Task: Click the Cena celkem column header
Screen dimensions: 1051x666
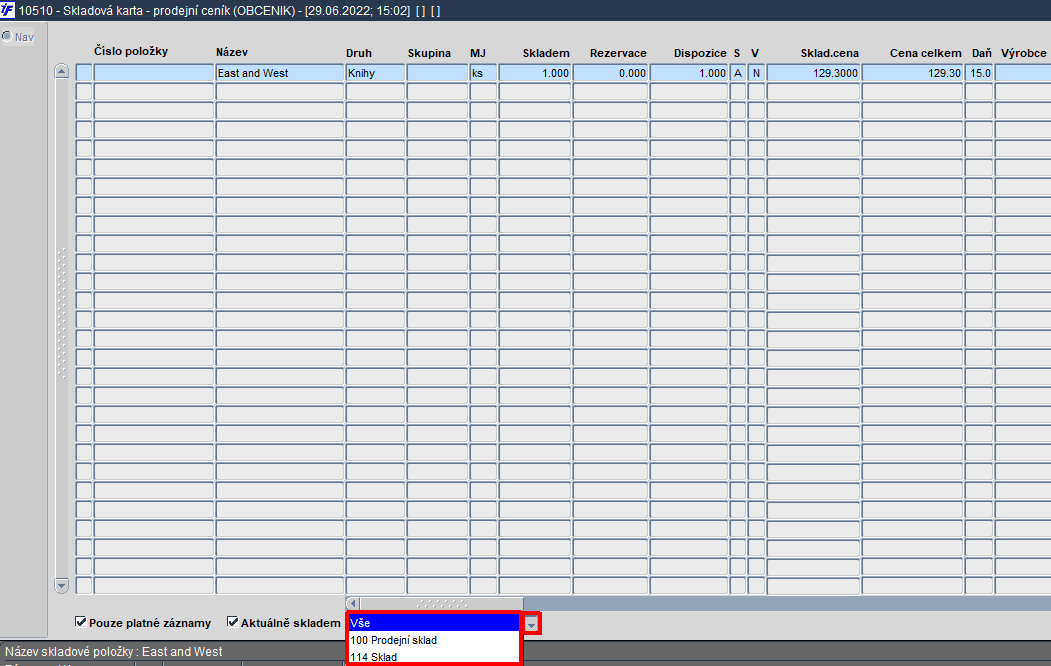Action: pyautogui.click(x=926, y=53)
